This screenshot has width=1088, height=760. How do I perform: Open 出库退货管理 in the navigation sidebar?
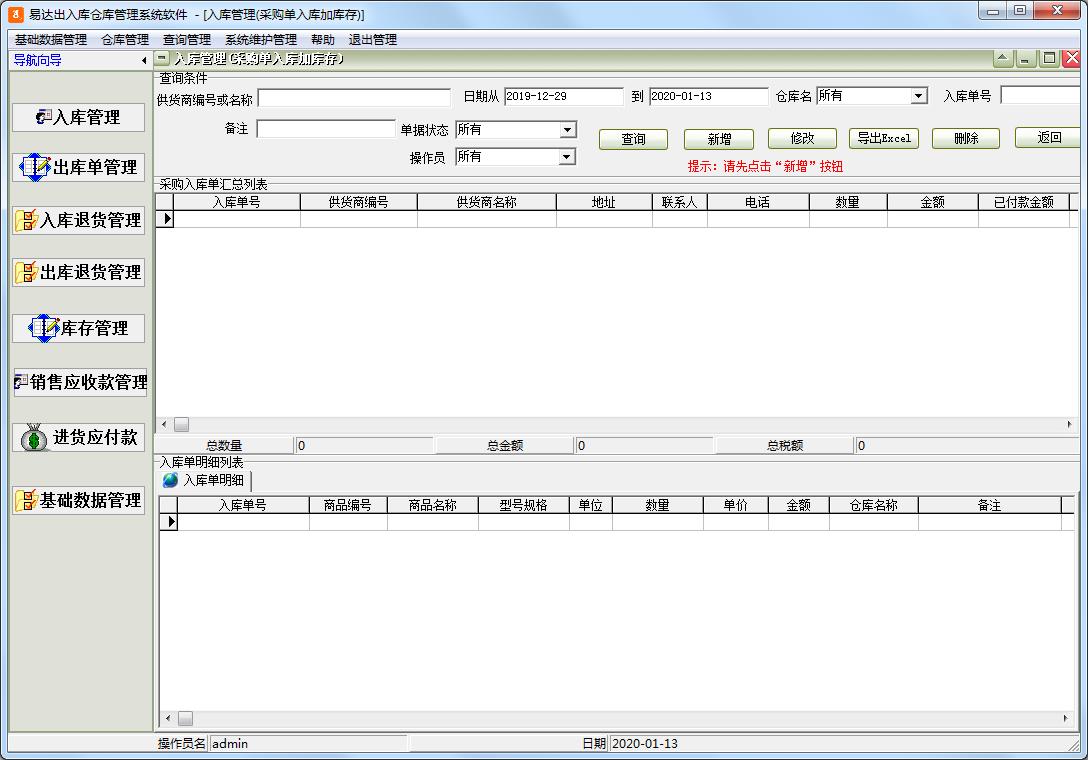pos(78,272)
